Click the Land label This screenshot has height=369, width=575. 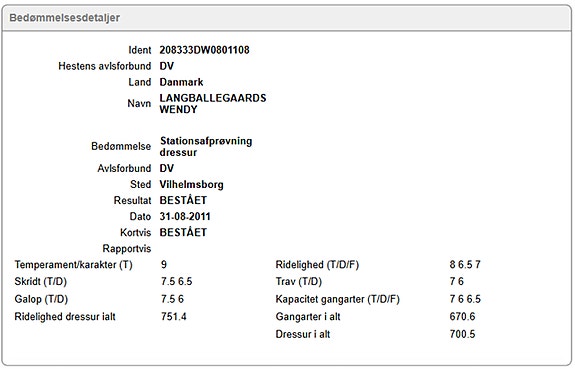pyautogui.click(x=140, y=82)
